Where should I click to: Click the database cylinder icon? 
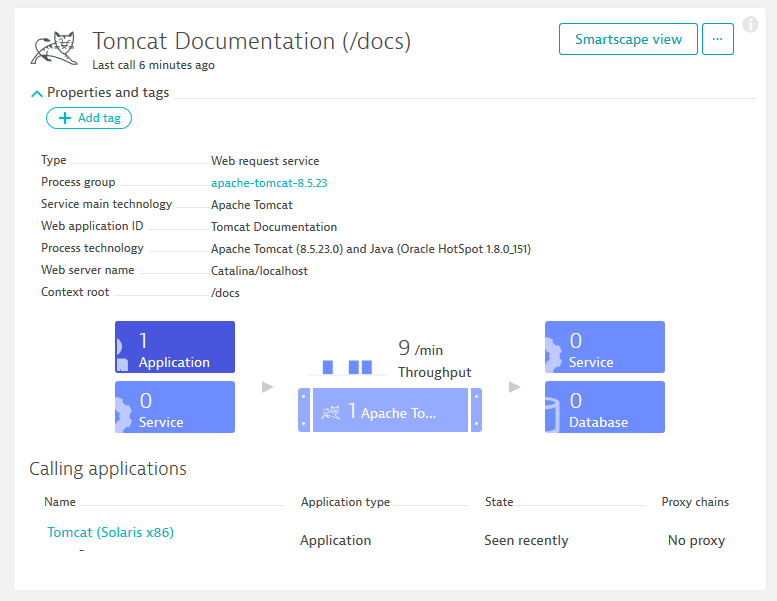click(552, 415)
